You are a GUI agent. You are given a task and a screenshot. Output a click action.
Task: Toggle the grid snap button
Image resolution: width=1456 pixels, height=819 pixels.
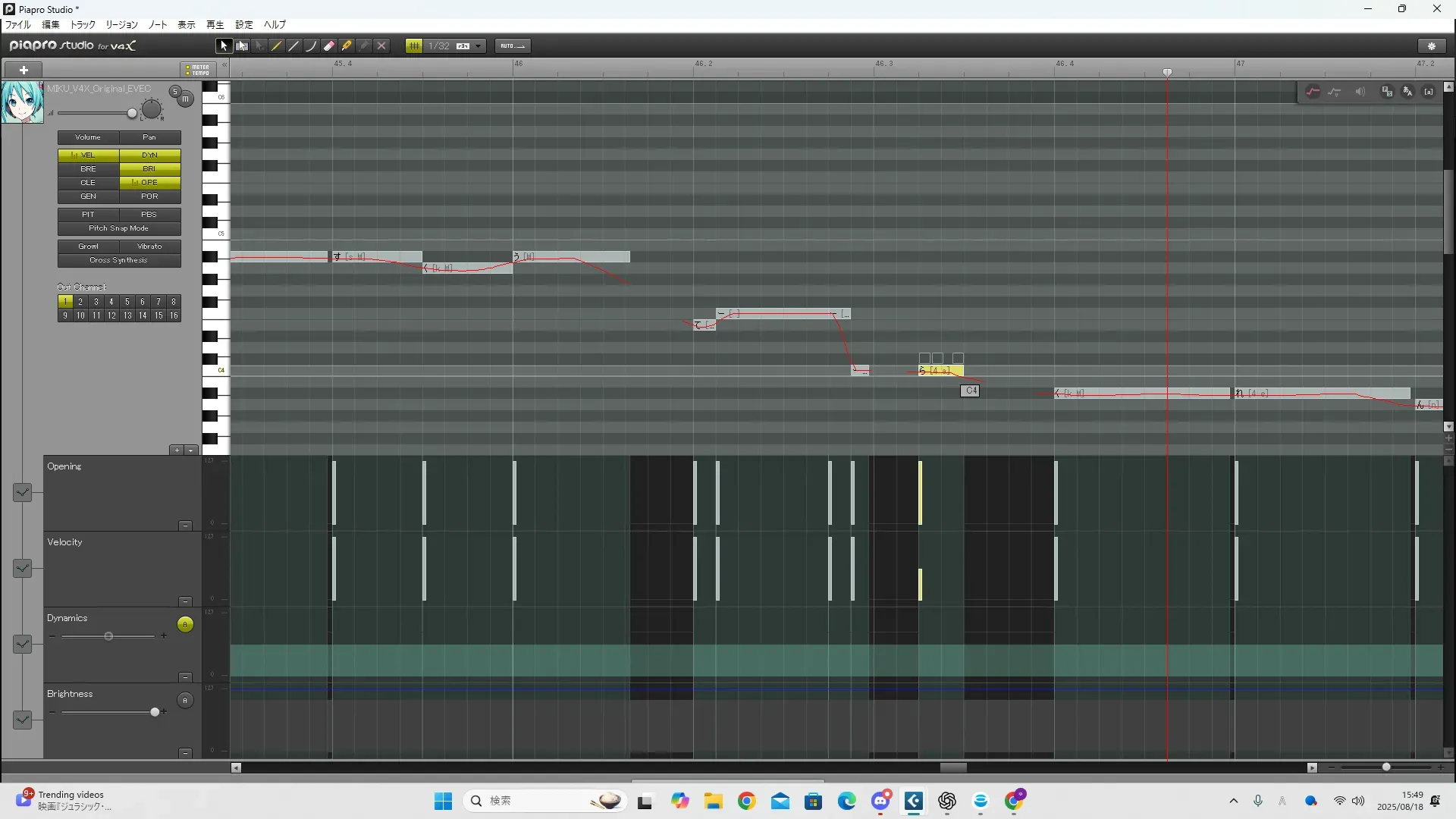414,46
